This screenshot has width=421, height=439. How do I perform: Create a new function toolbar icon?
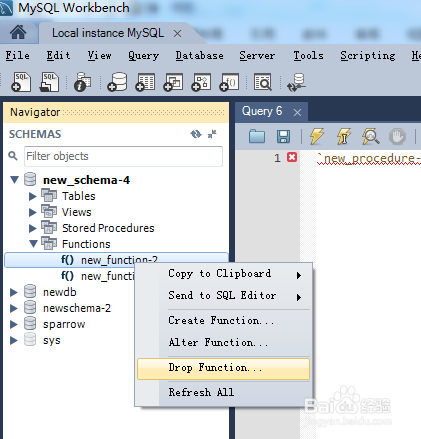(x=229, y=82)
